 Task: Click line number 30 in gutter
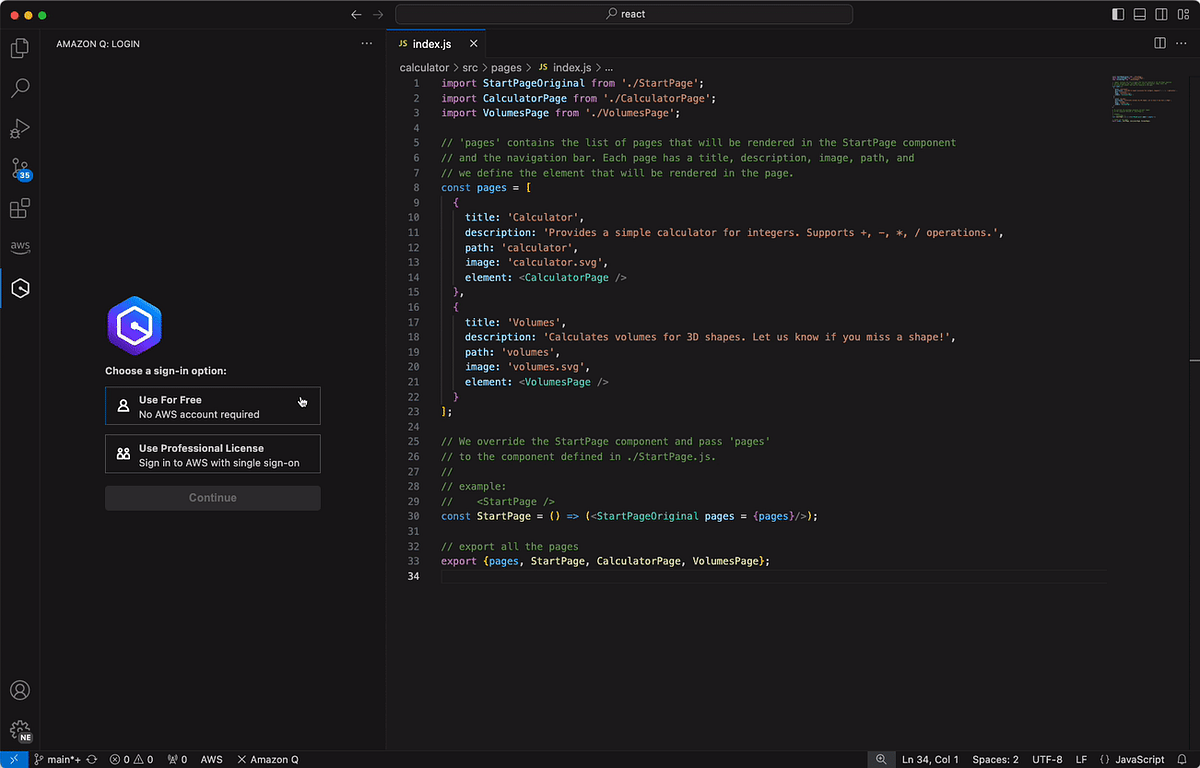click(413, 517)
